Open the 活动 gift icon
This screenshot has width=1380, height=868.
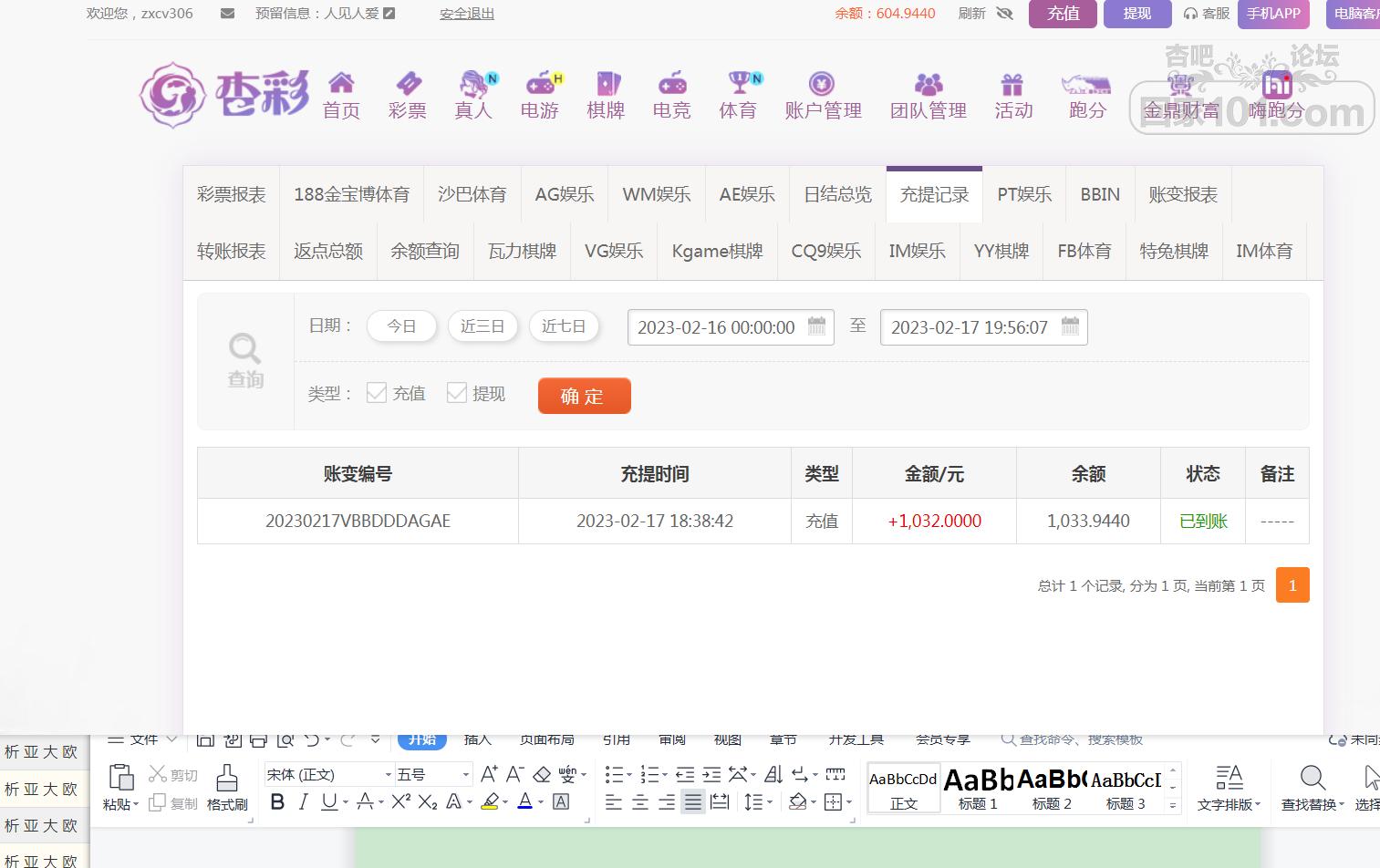tap(1012, 86)
